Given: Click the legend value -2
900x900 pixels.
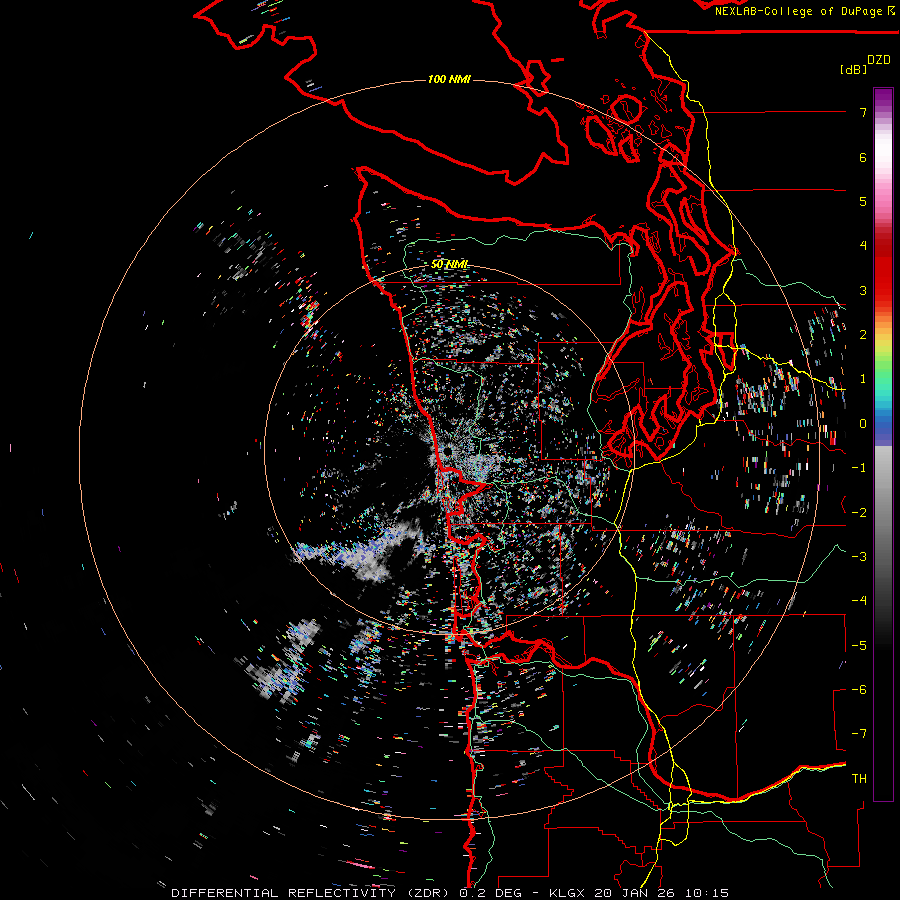Looking at the screenshot, I should (859, 512).
